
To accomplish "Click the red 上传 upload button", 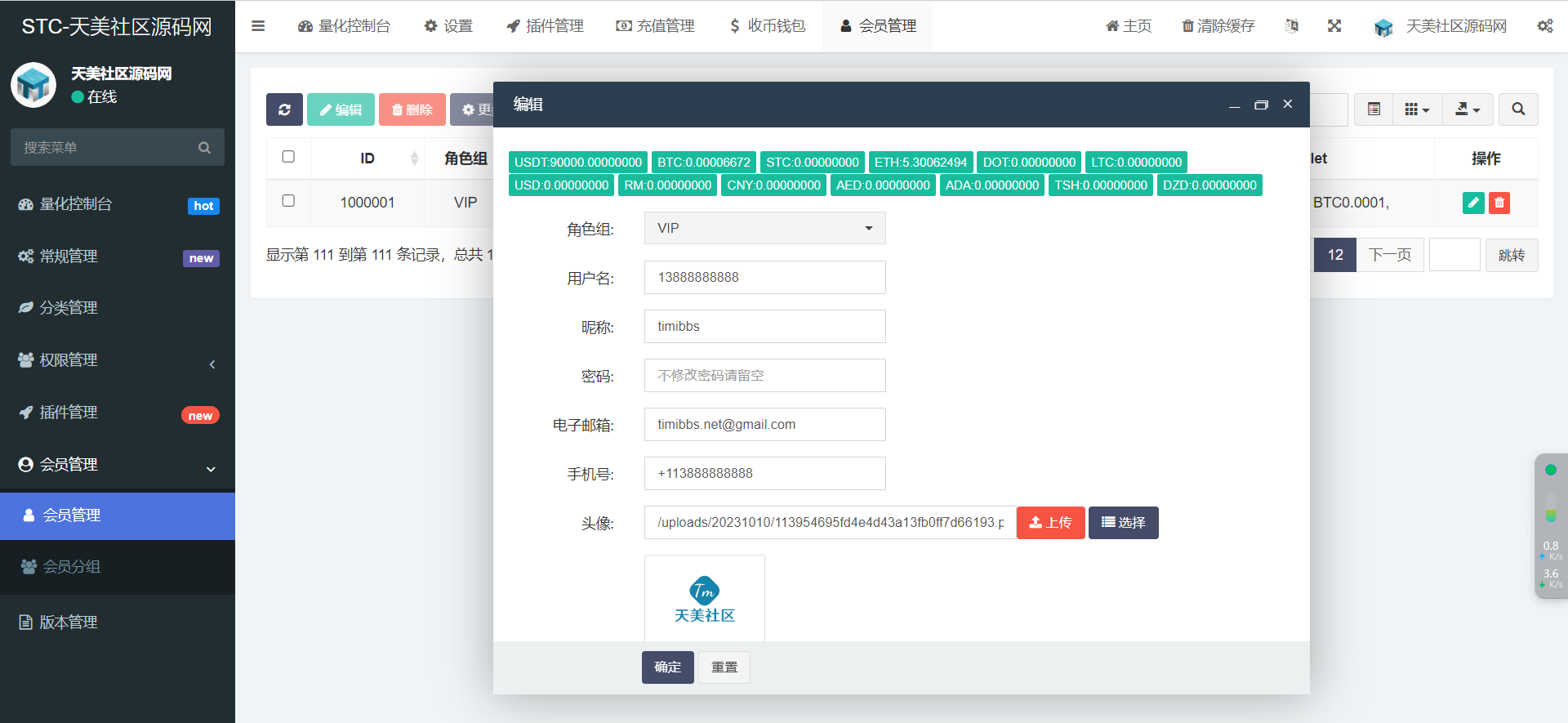I will (x=1051, y=522).
